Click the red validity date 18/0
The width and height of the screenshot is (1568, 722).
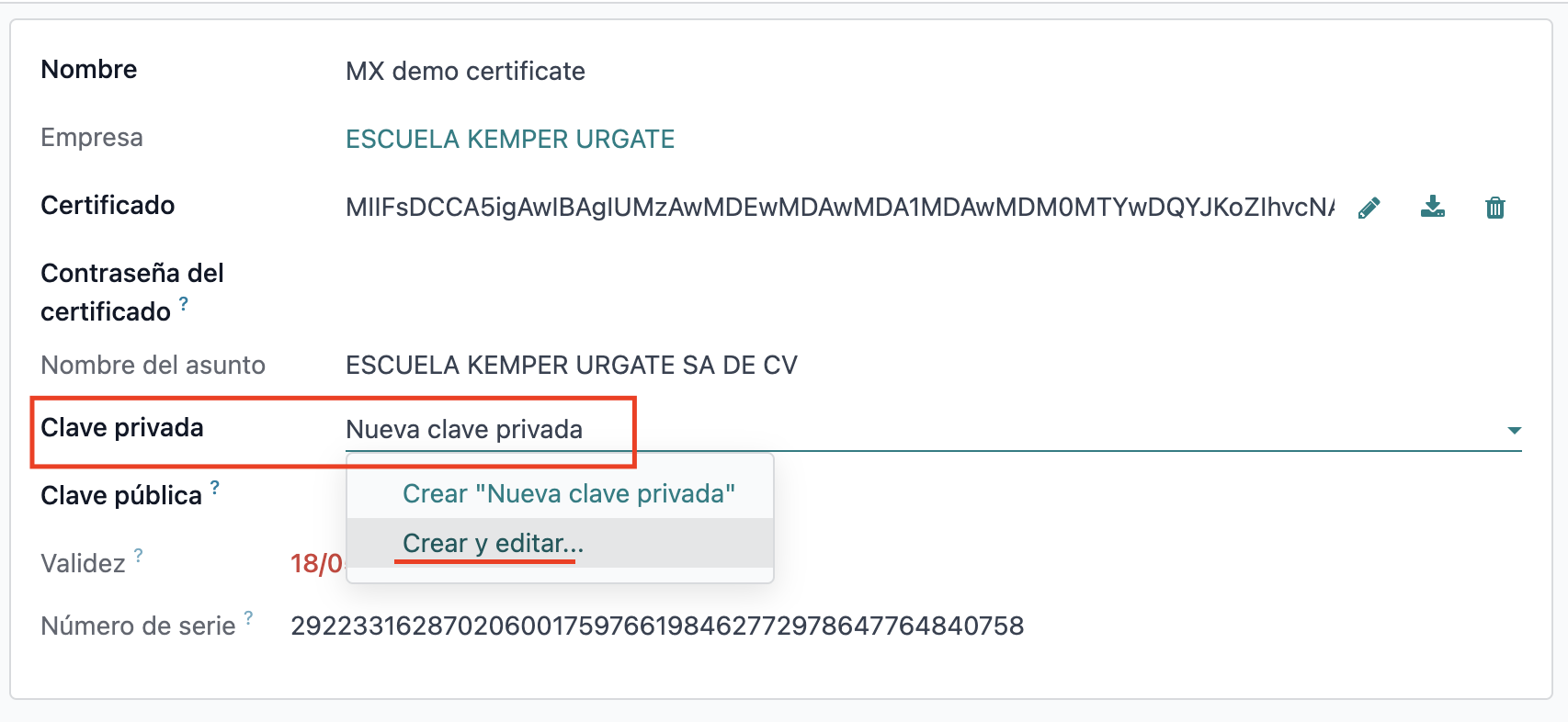tap(316, 563)
